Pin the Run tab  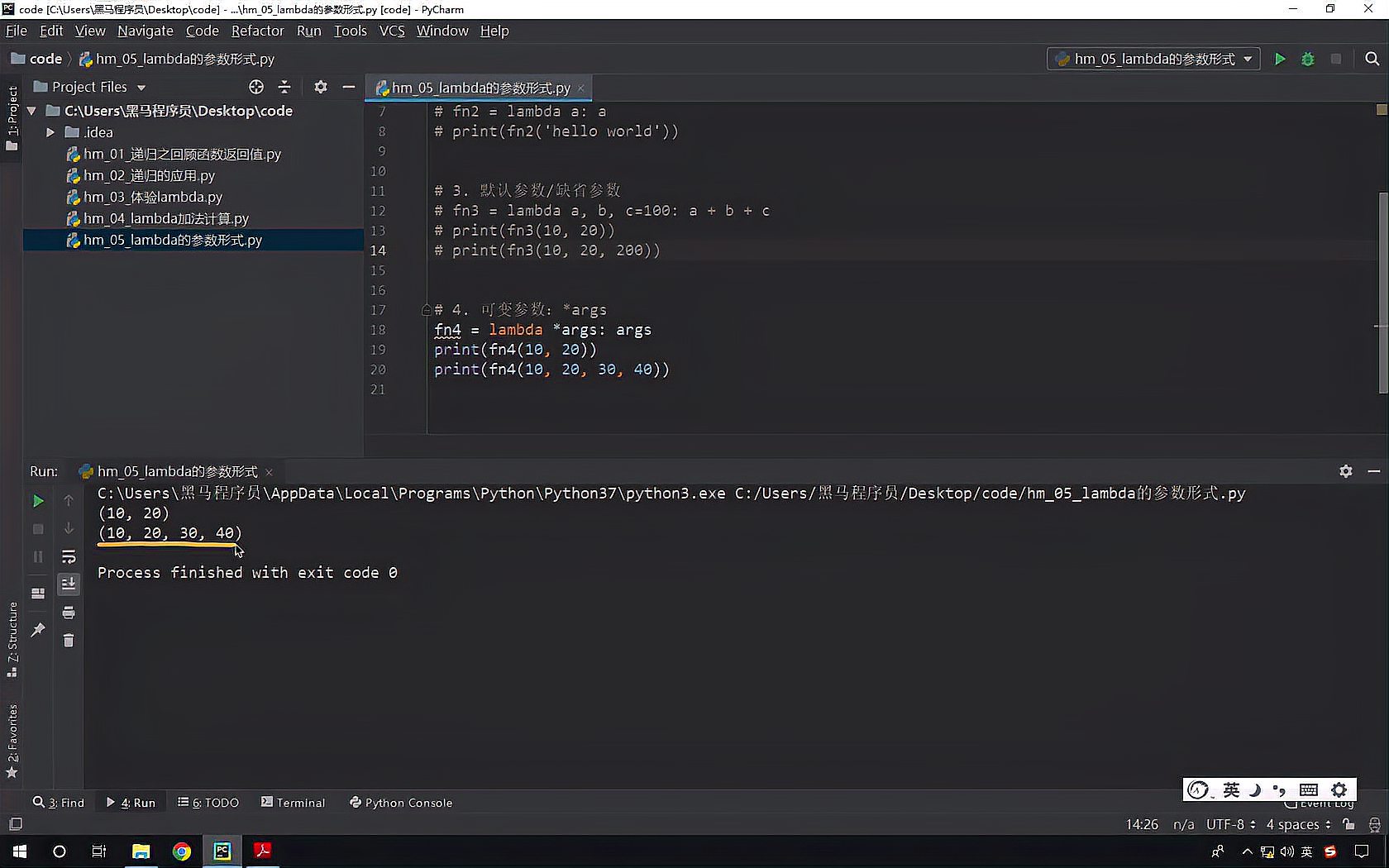[37, 630]
